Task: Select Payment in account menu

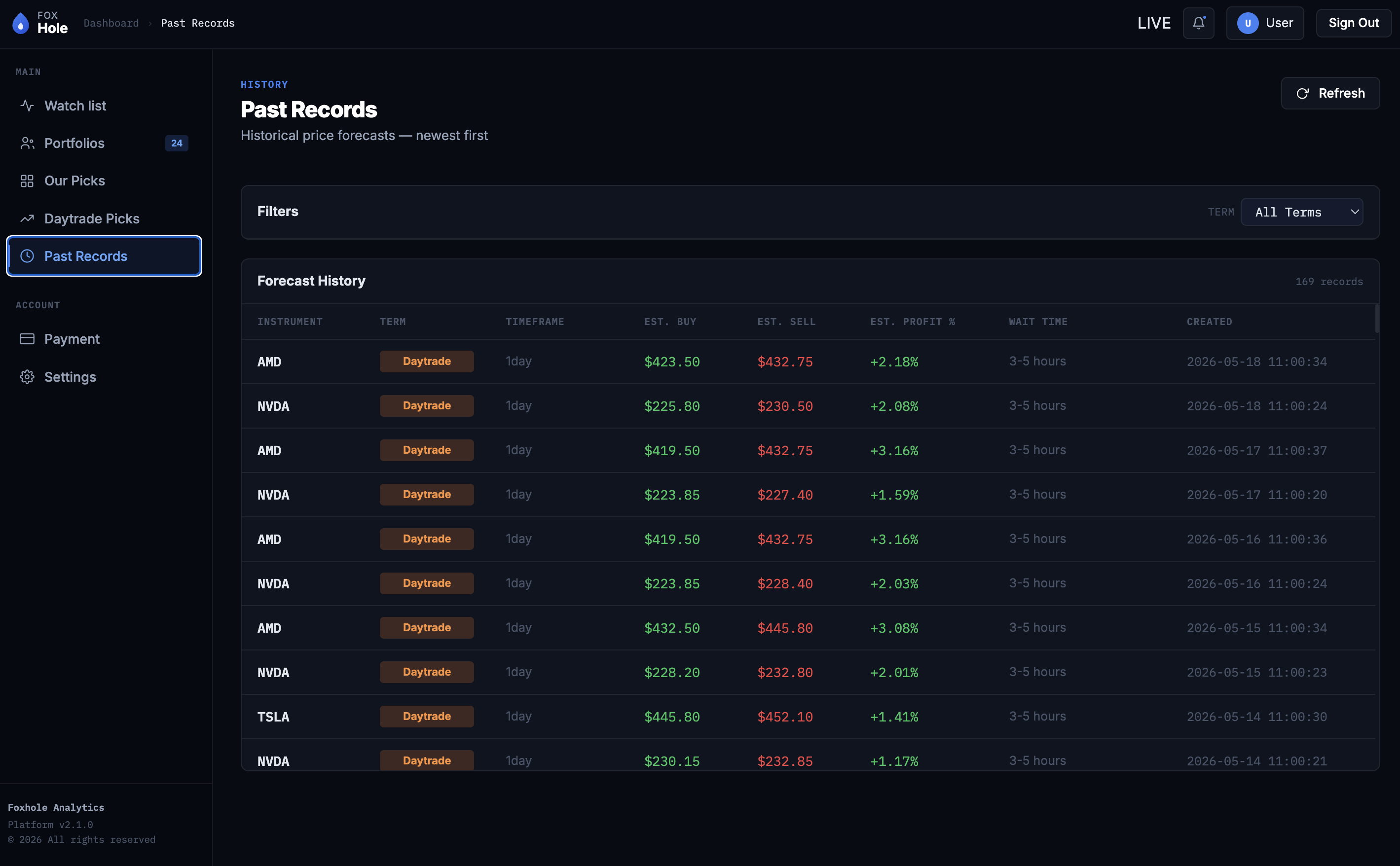Action: tap(104, 339)
